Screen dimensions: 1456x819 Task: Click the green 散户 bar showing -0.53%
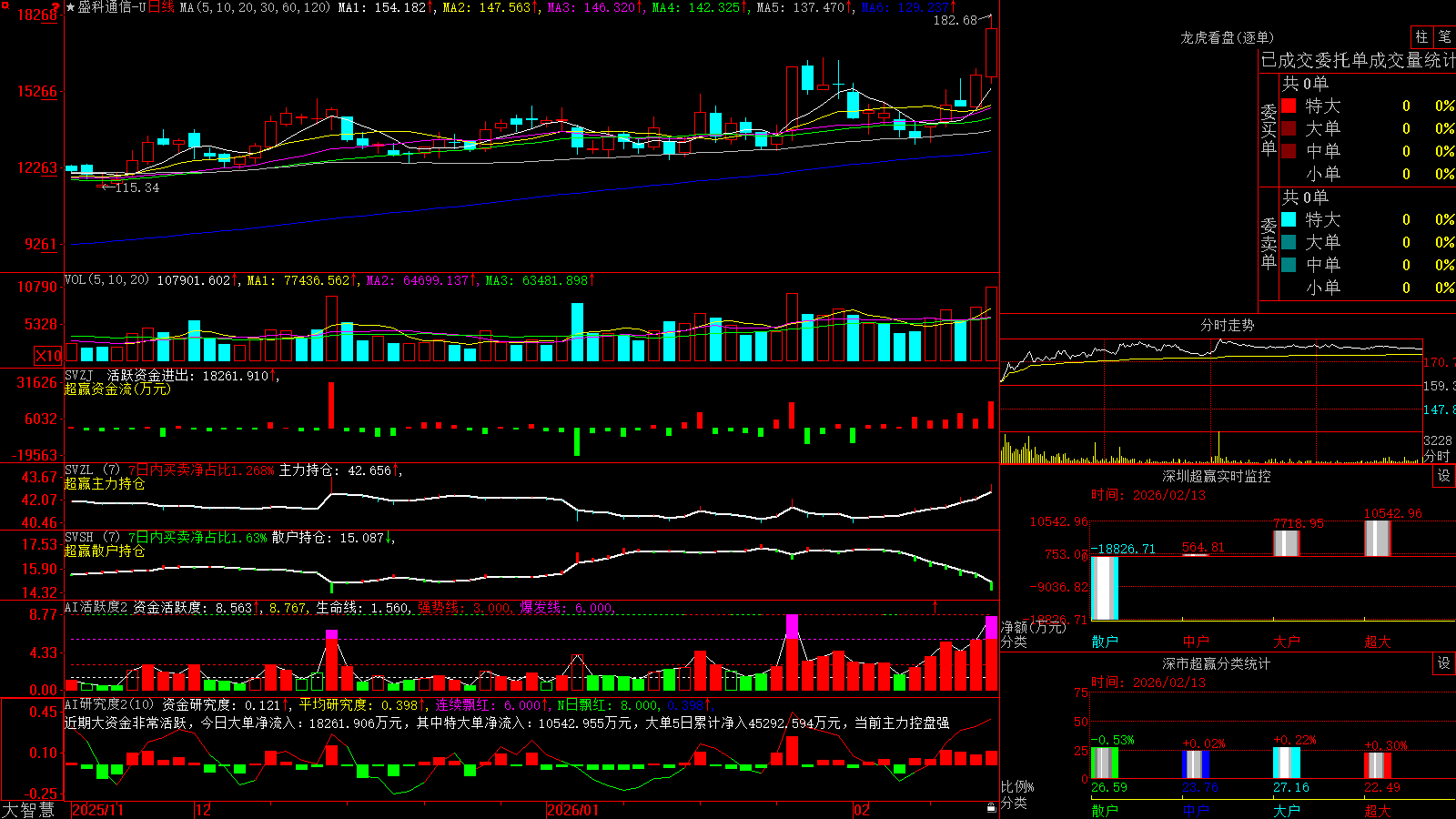pos(1105,763)
